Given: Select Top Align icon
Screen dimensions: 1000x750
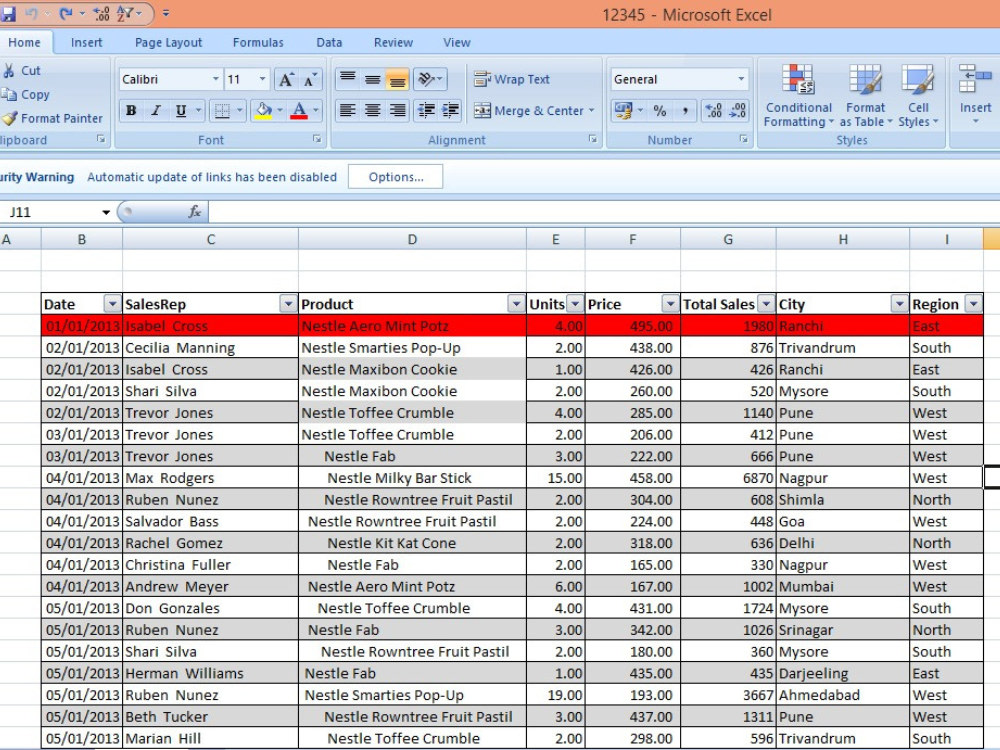Looking at the screenshot, I should pos(348,79).
